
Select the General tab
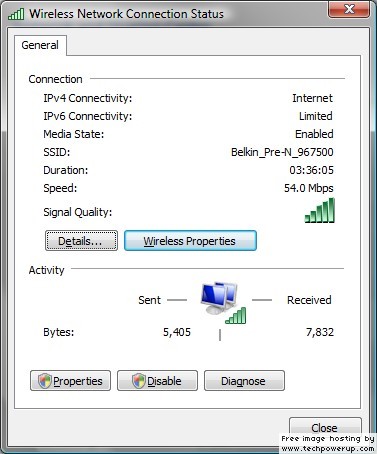click(x=40, y=45)
